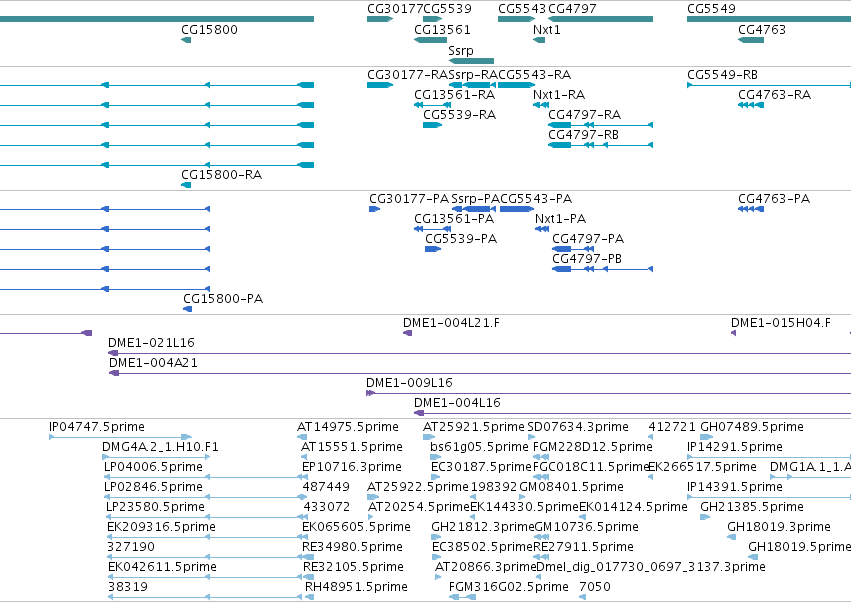Select the FGM316G02.5prime EST label
This screenshot has width=851, height=602.
509,587
